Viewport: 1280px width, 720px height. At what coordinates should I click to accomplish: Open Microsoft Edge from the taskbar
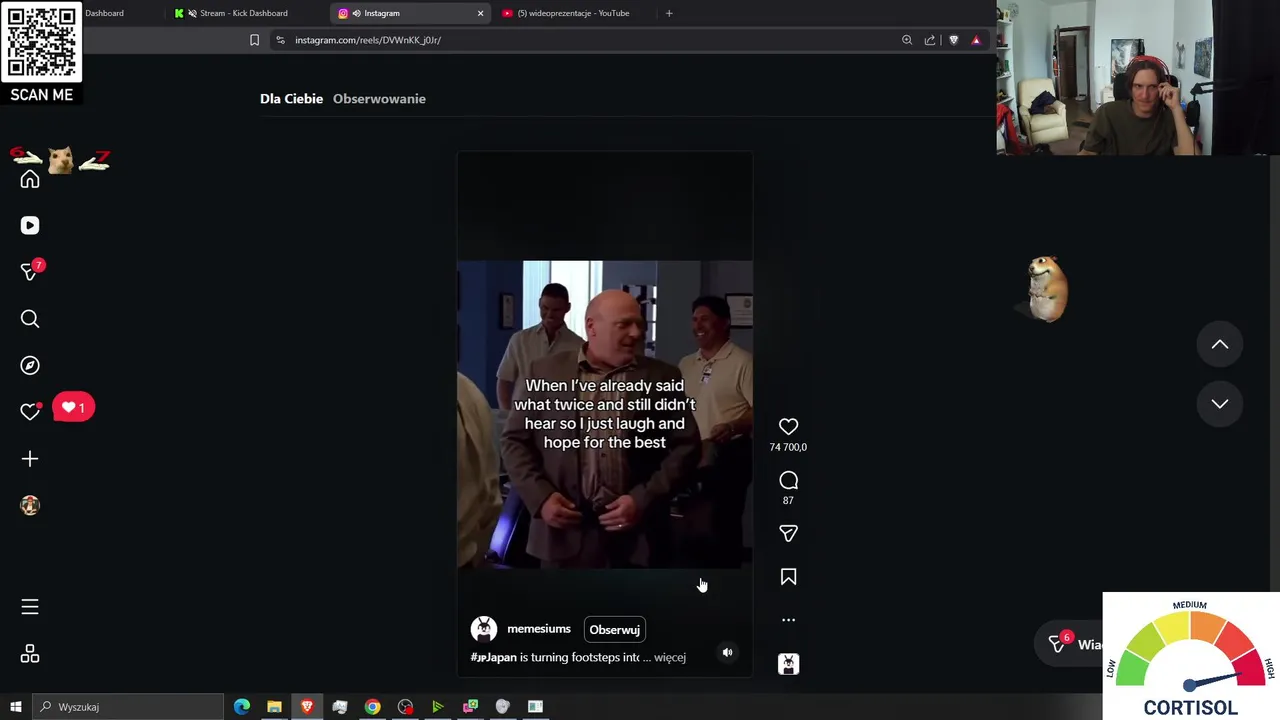(x=242, y=707)
